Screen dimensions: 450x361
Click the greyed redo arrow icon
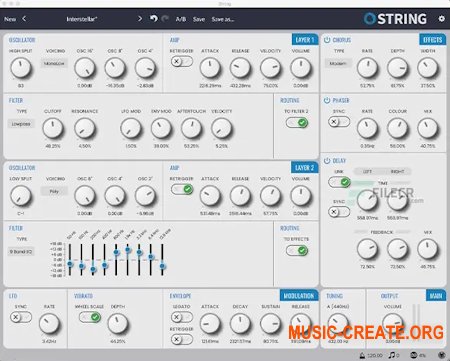point(165,19)
